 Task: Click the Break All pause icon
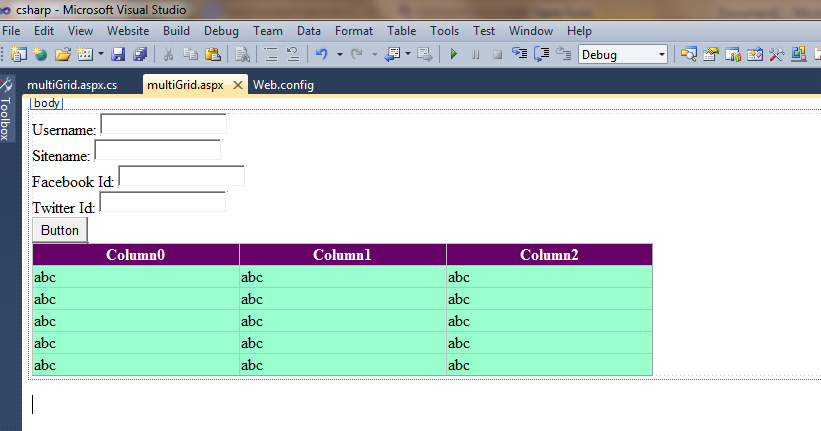[x=475, y=54]
